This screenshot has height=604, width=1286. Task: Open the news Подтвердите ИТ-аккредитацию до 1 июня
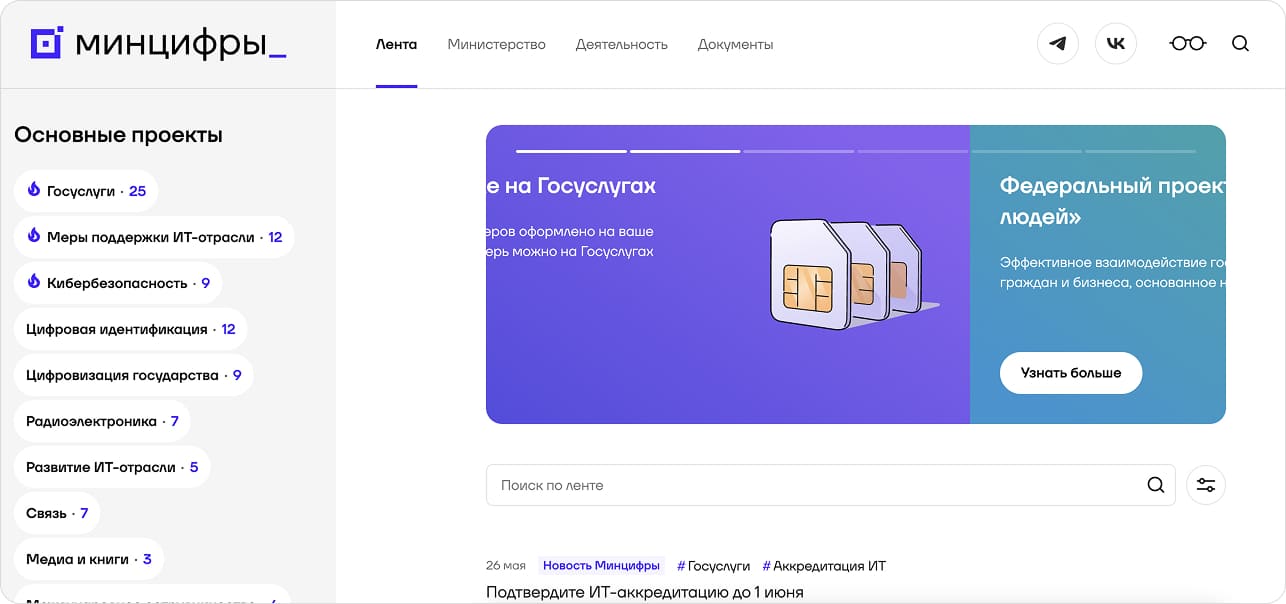[x=644, y=590]
